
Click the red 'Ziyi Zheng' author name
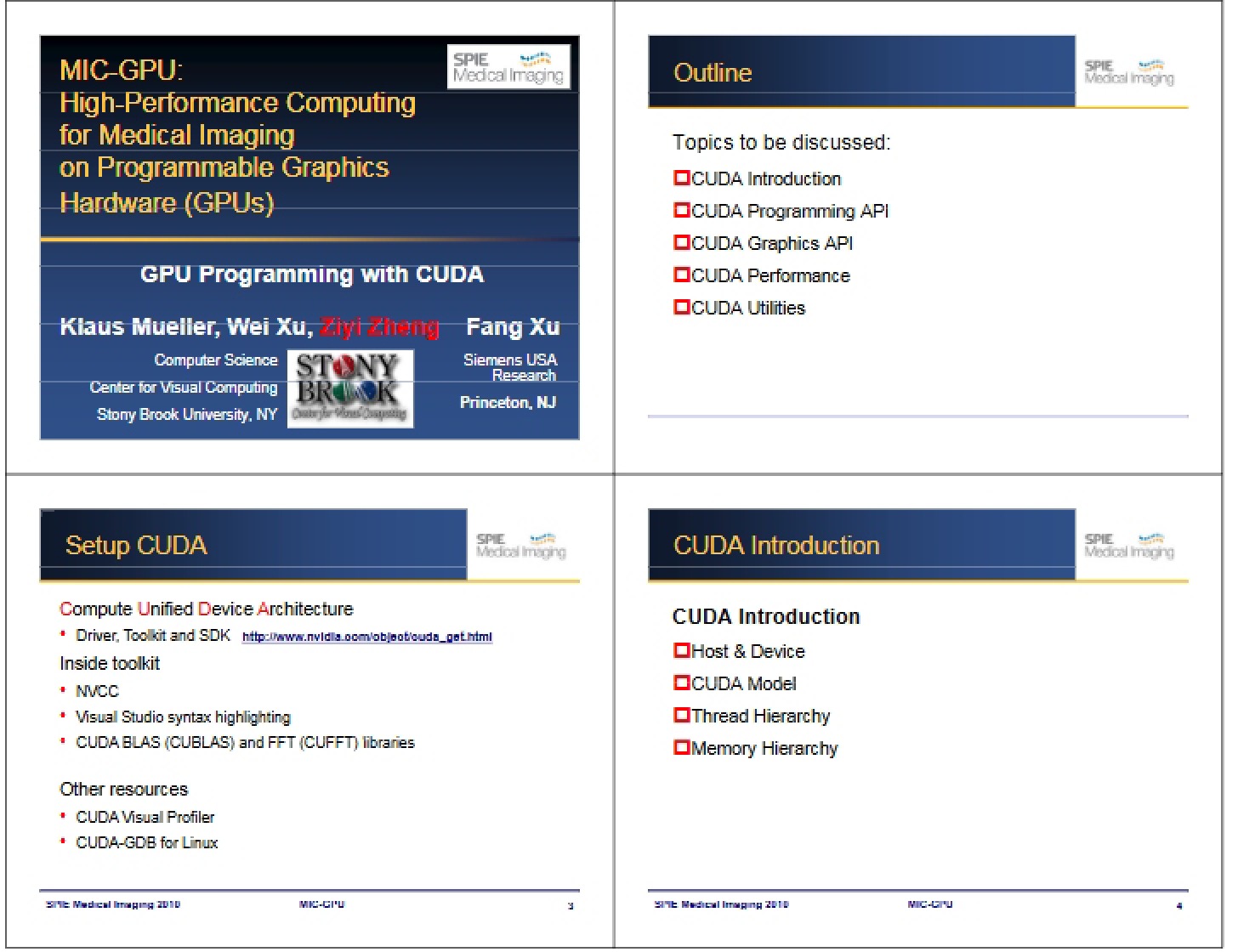coord(379,326)
